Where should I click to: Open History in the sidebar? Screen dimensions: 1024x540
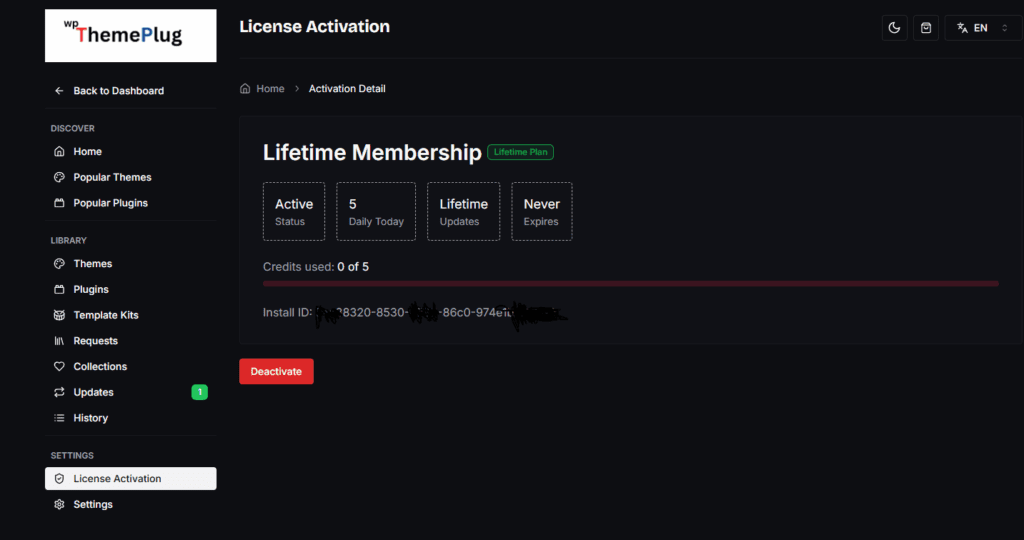(x=90, y=418)
